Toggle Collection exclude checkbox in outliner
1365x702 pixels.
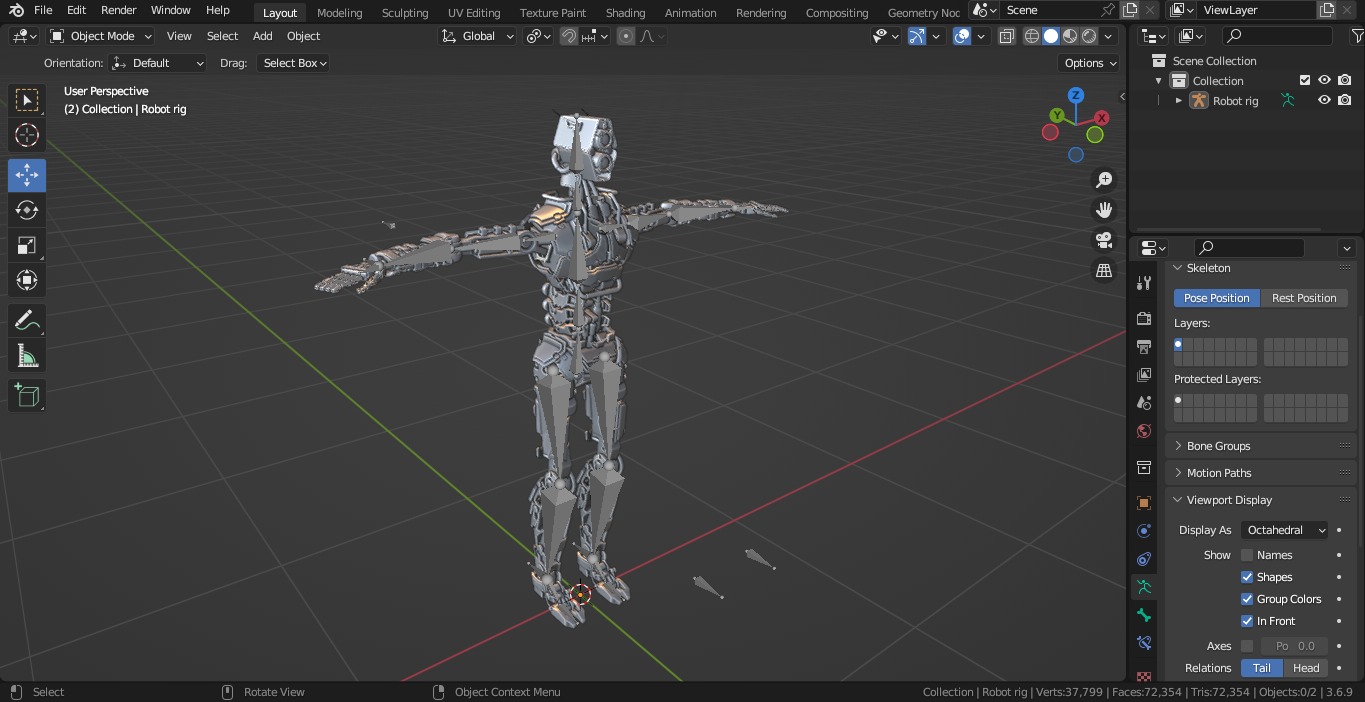coord(1304,80)
